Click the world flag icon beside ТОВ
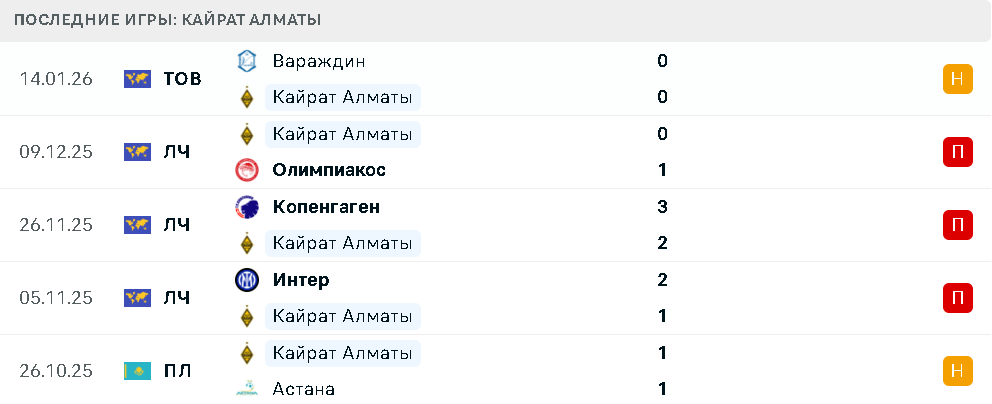 (x=137, y=79)
